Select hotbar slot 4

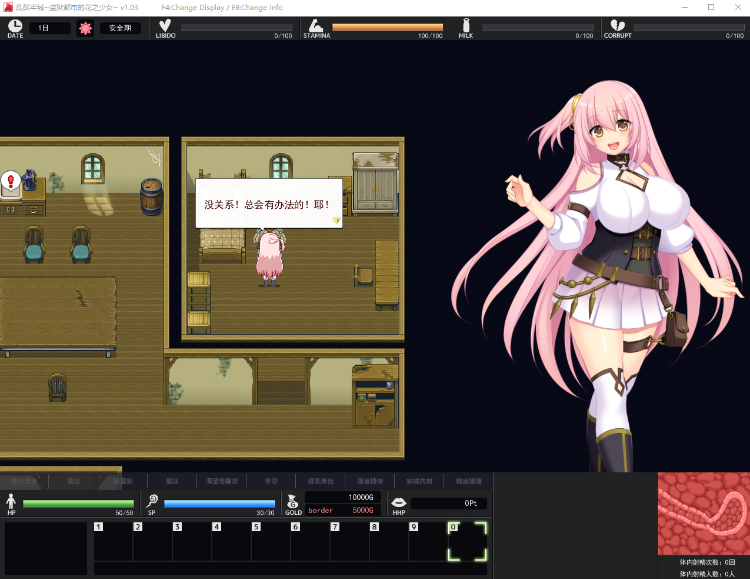[x=232, y=541]
